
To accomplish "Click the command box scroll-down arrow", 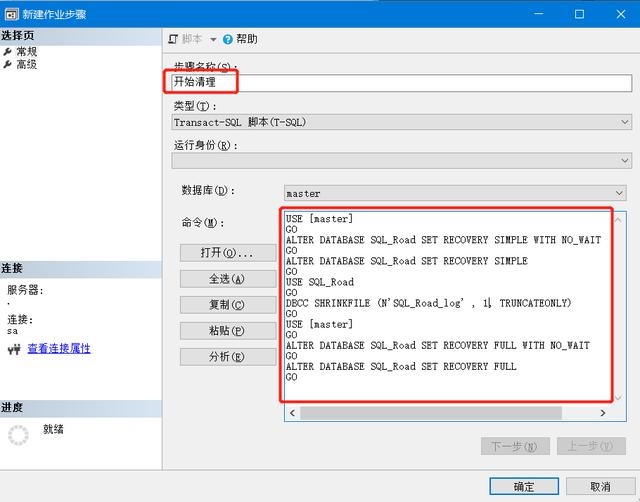I will [x=618, y=398].
